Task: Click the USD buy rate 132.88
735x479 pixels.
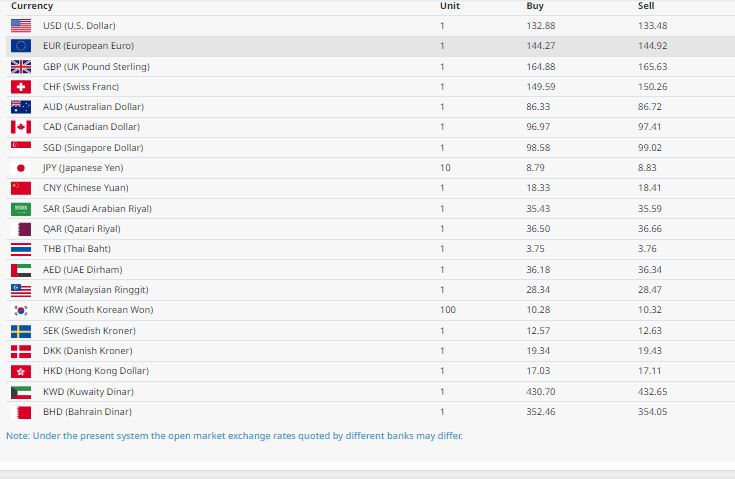Action: [x=541, y=26]
